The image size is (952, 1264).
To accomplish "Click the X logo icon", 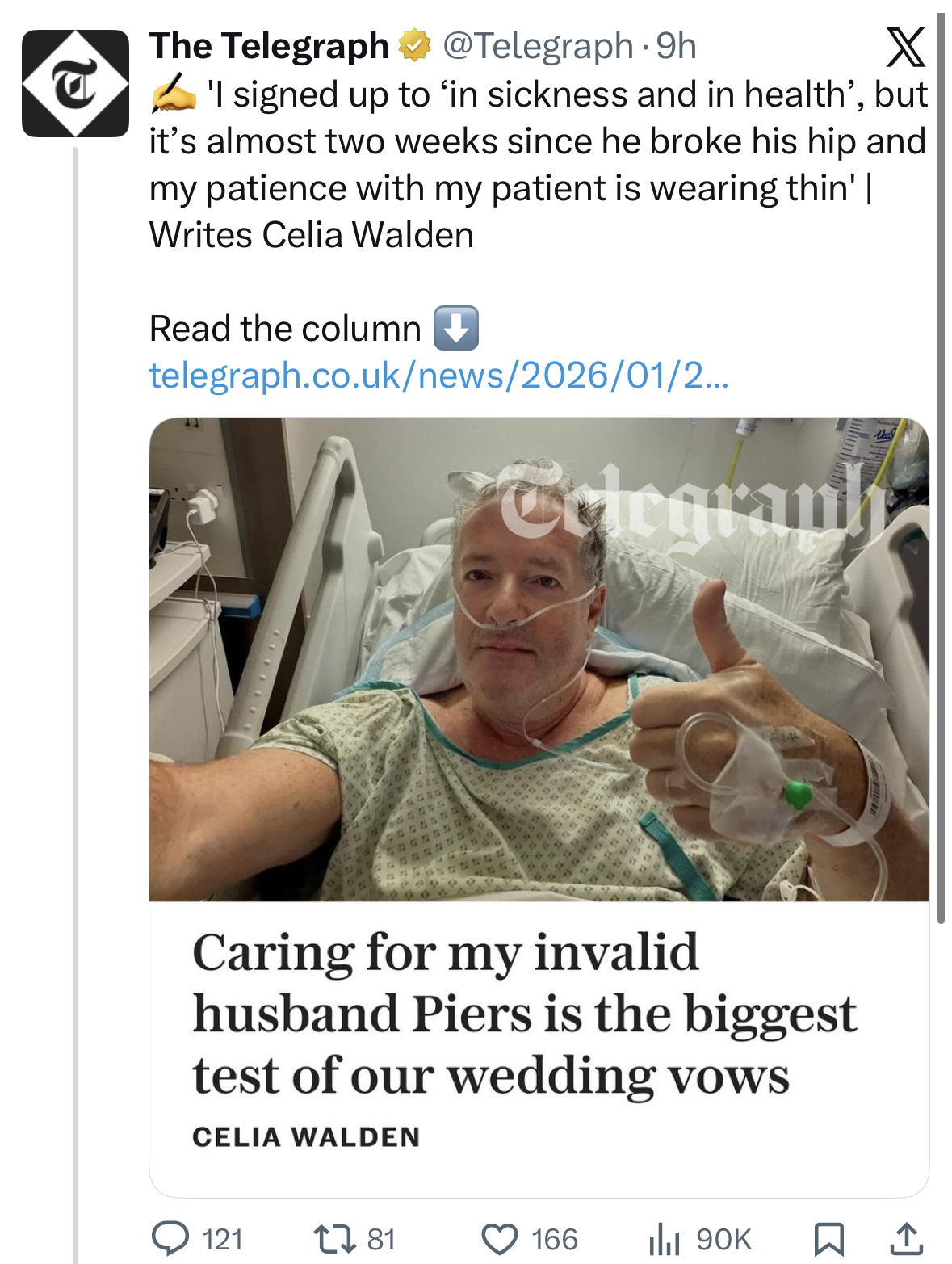I will [x=905, y=48].
